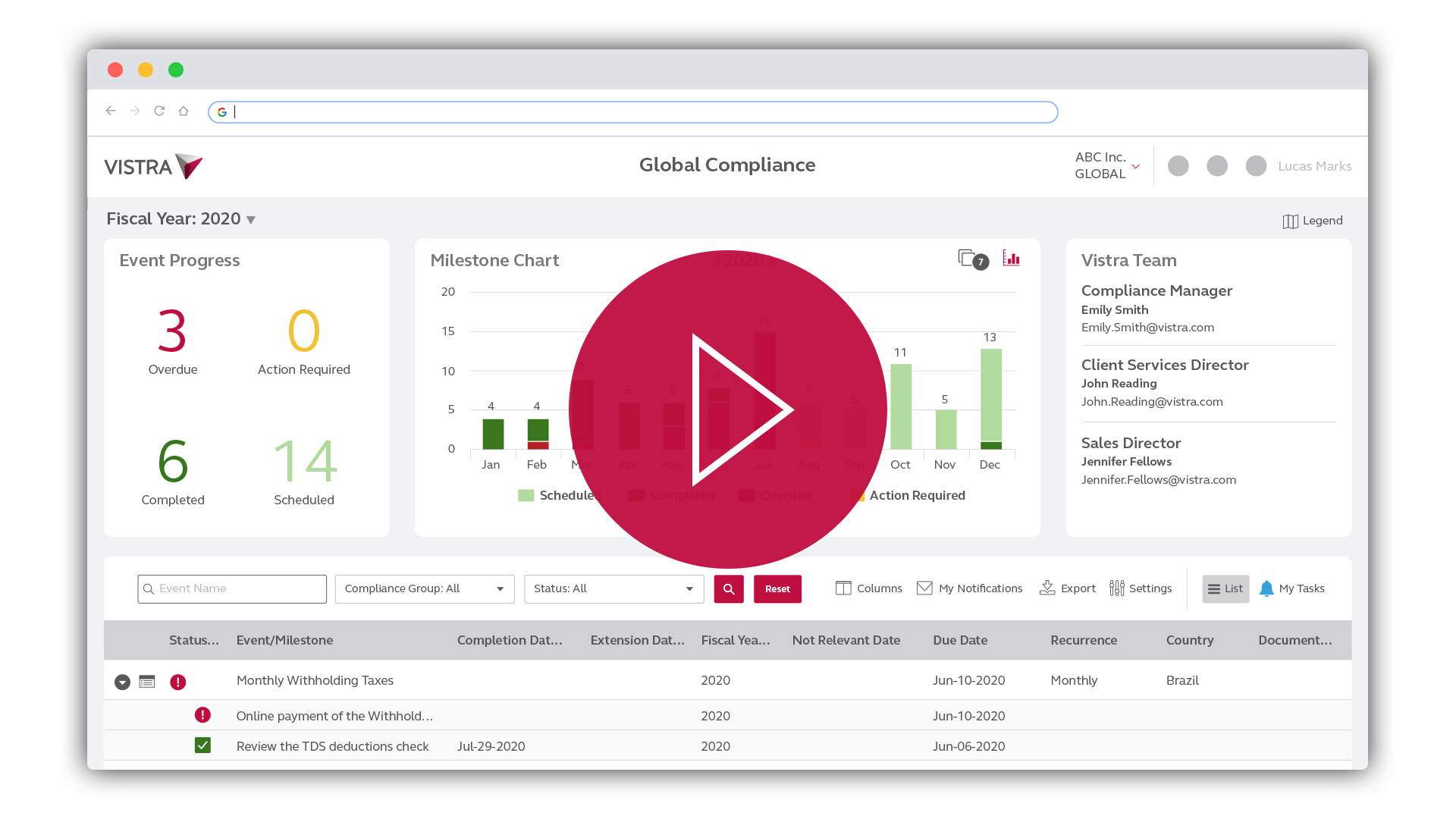The image size is (1456, 819).
Task: Sort by the Completion Date column header
Action: pyautogui.click(x=510, y=640)
